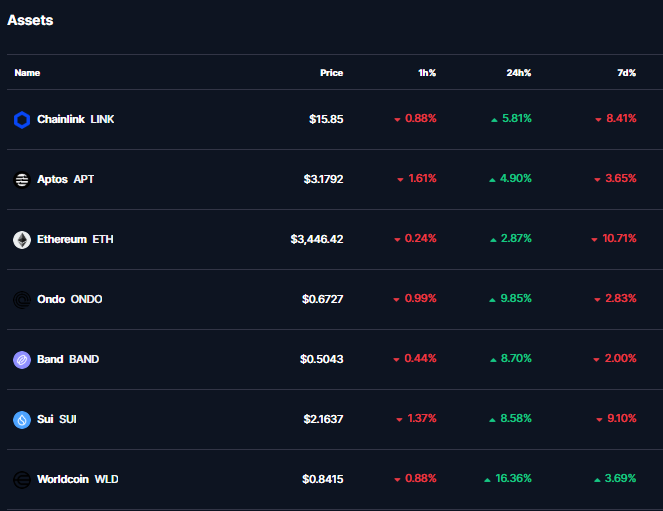Click the Ethereum price $3,446.42

[x=317, y=239]
